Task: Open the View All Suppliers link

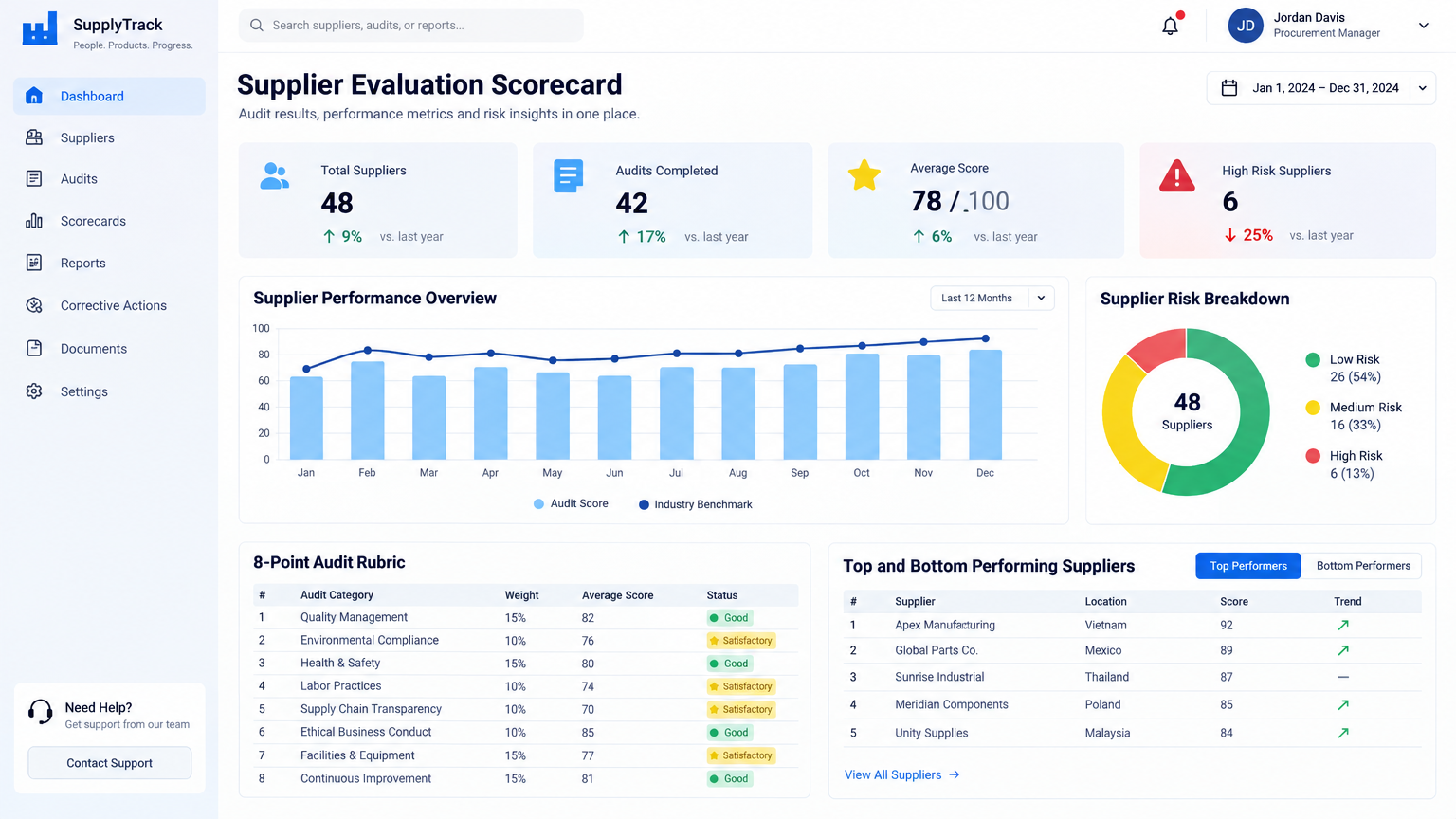Action: (x=901, y=774)
